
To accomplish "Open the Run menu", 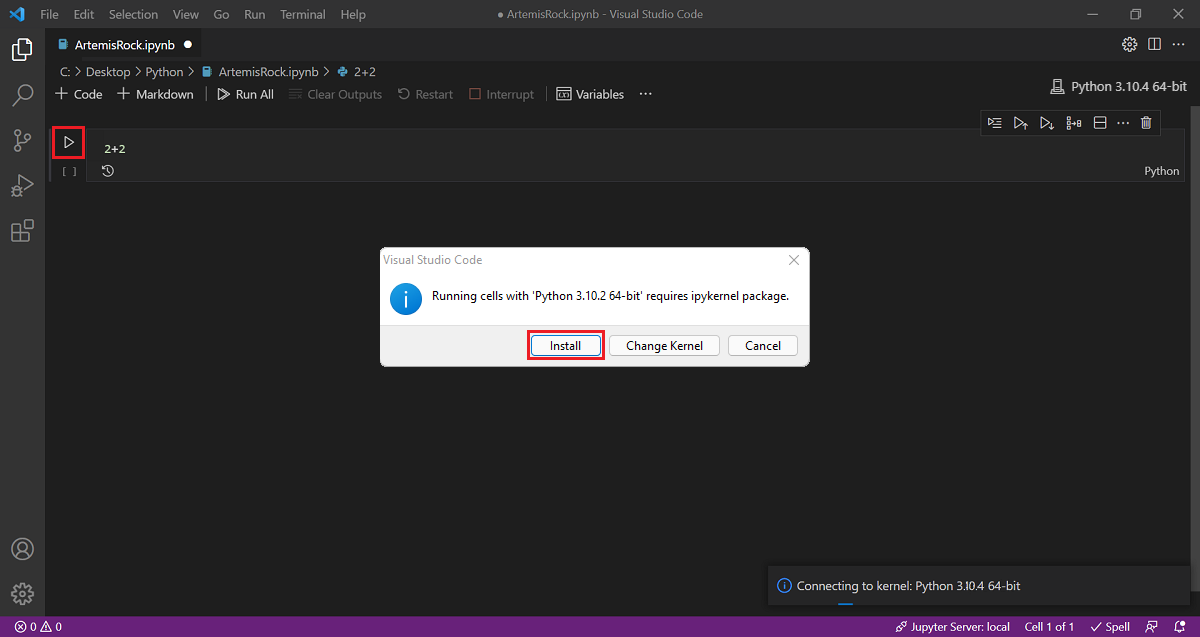I will point(254,14).
